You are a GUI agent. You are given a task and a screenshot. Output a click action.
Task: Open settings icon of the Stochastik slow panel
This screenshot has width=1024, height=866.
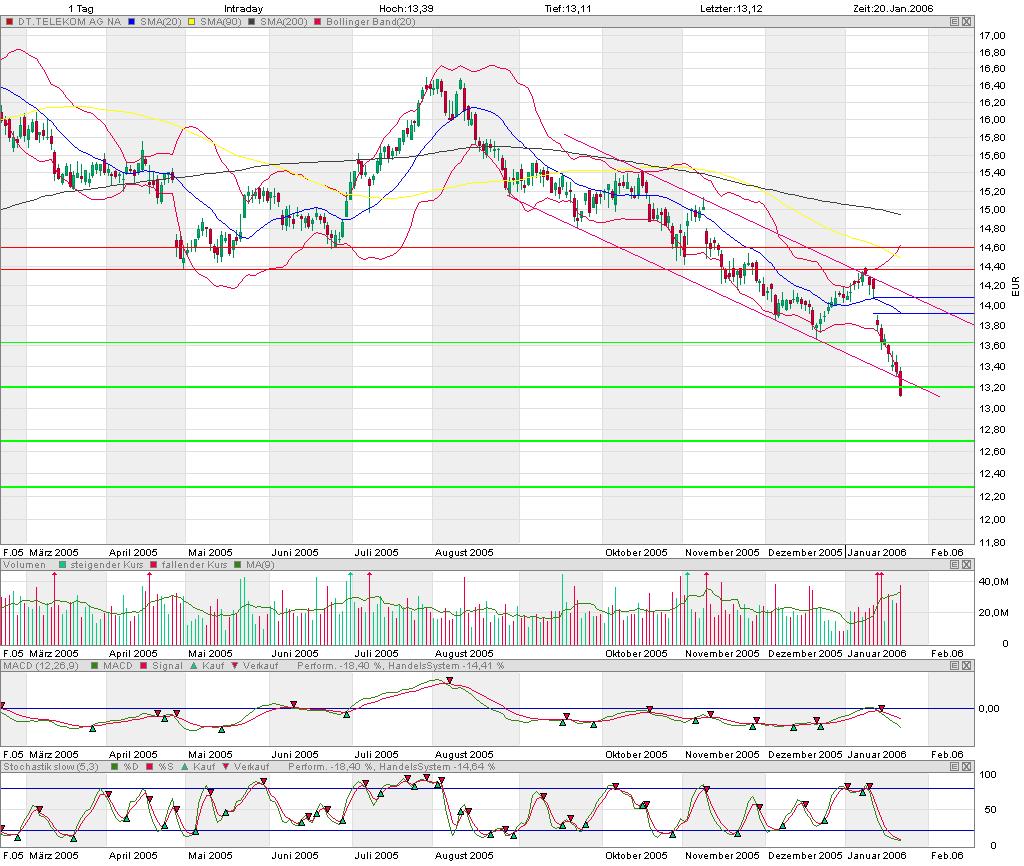coord(954,767)
